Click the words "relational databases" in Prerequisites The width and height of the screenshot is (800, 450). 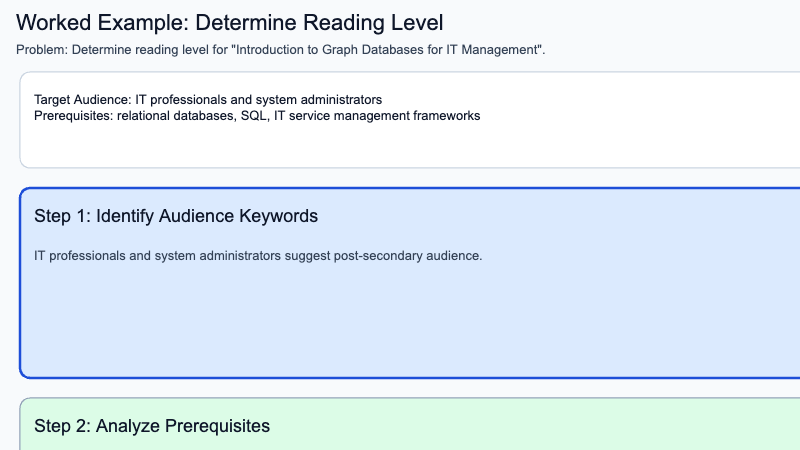click(172, 115)
